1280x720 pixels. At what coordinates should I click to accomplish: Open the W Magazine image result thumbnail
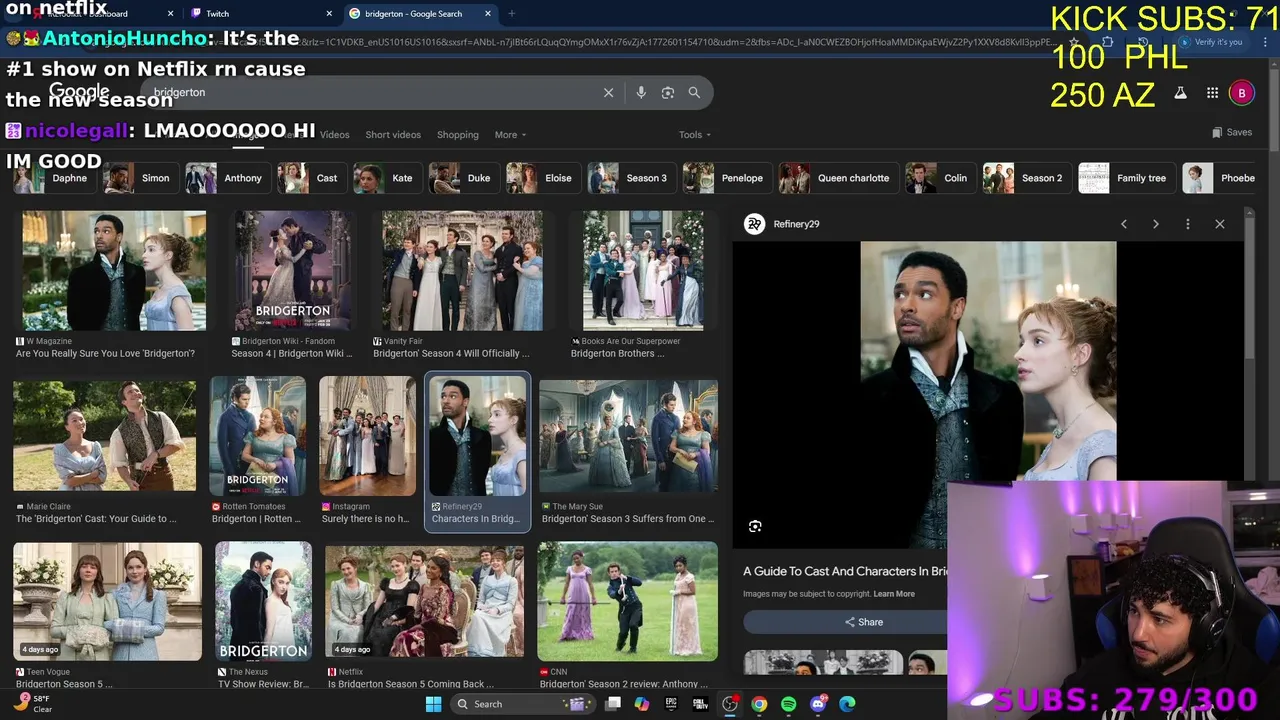pyautogui.click(x=114, y=271)
